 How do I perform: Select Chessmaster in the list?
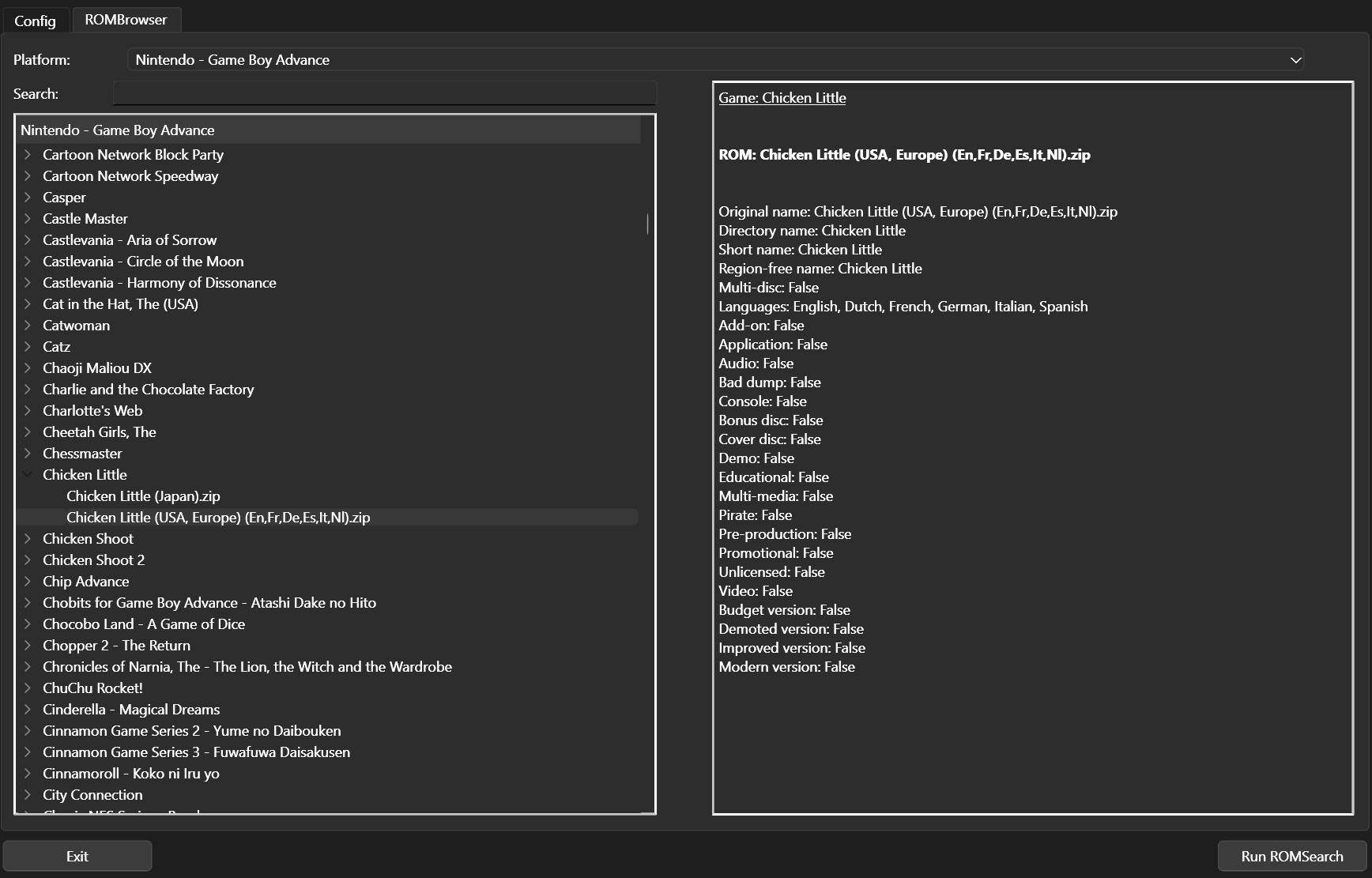click(x=82, y=454)
